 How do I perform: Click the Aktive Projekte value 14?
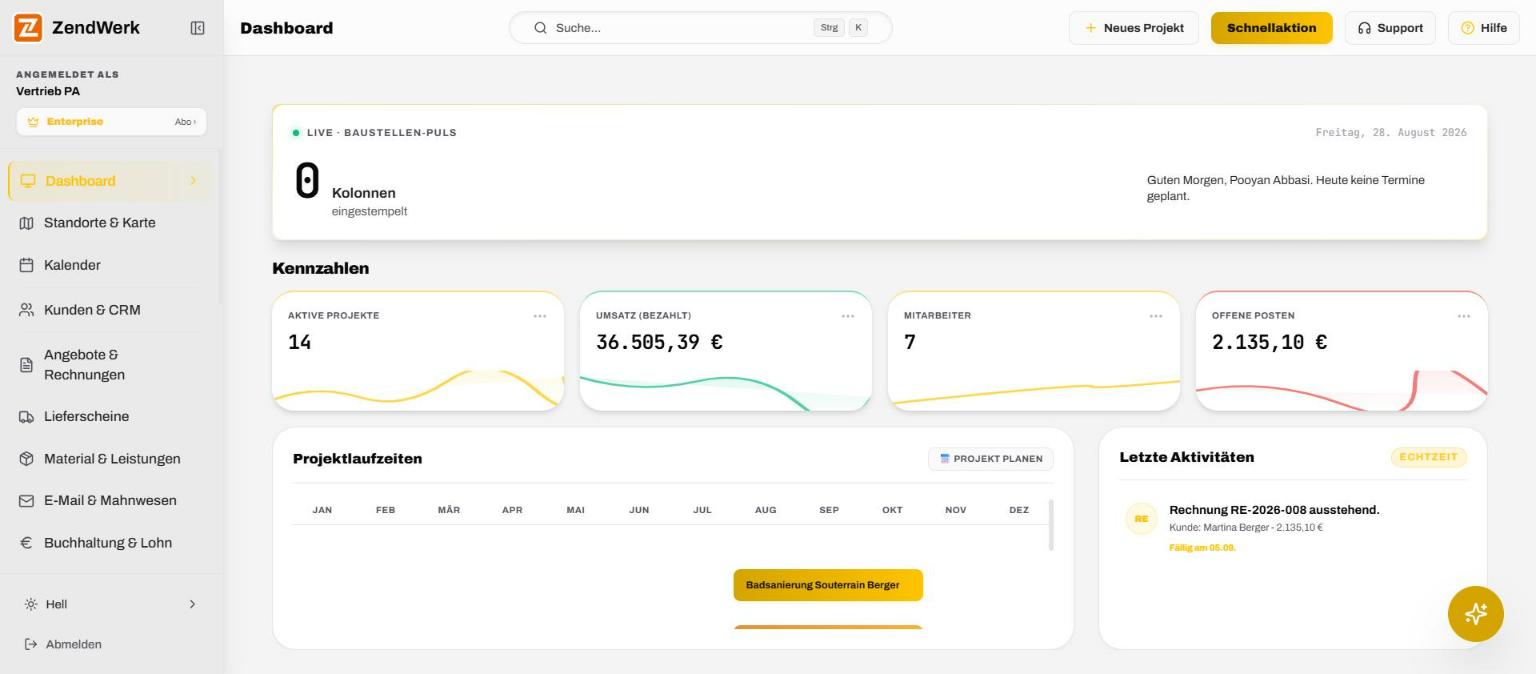[299, 342]
